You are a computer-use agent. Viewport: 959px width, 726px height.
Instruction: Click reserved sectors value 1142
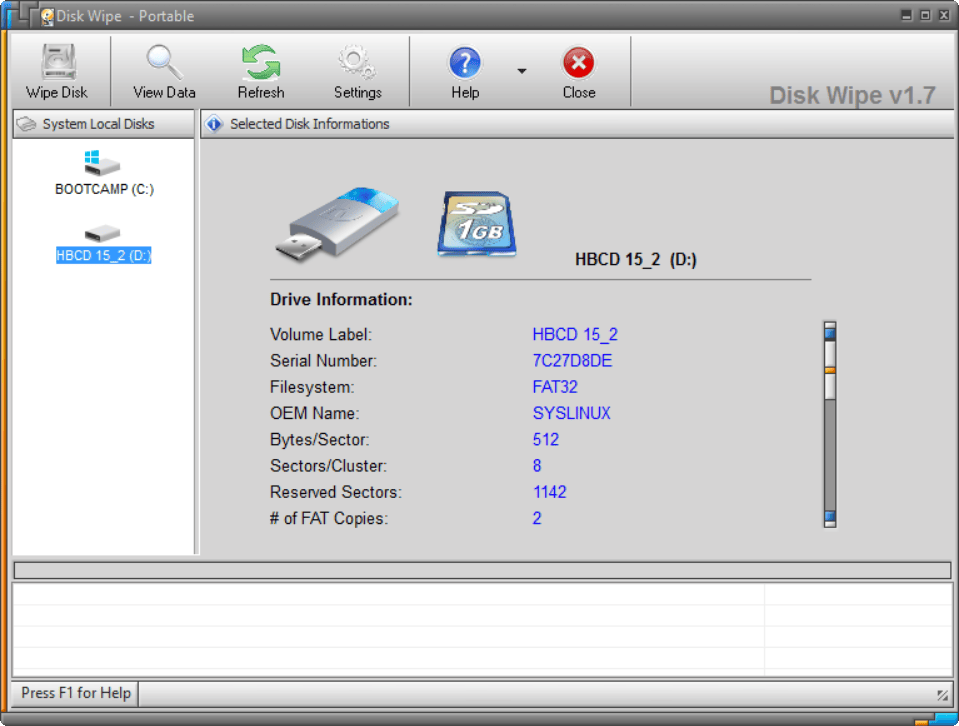tap(549, 492)
